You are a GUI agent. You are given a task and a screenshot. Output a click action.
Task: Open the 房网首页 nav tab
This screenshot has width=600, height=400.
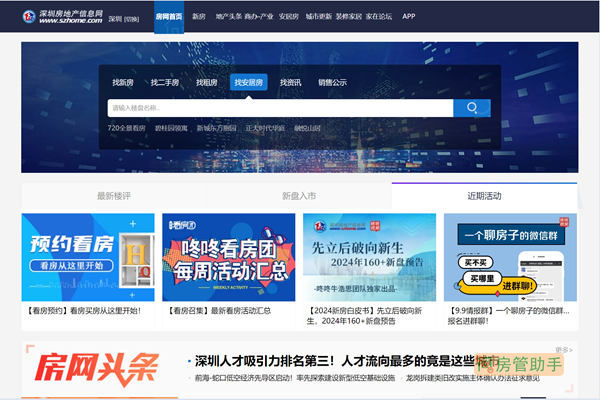tap(169, 16)
